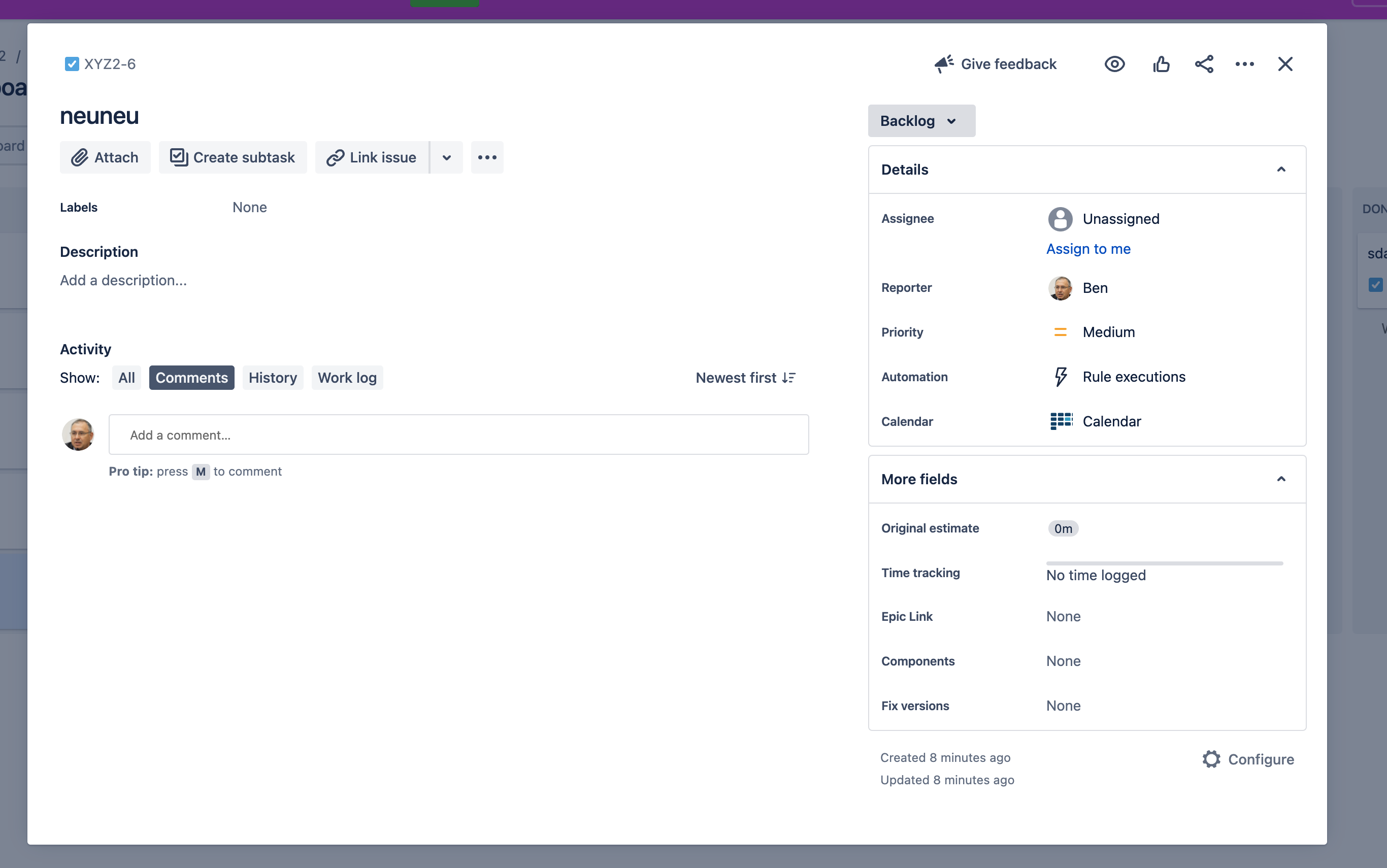Click the time tracking progress bar

click(x=1164, y=563)
